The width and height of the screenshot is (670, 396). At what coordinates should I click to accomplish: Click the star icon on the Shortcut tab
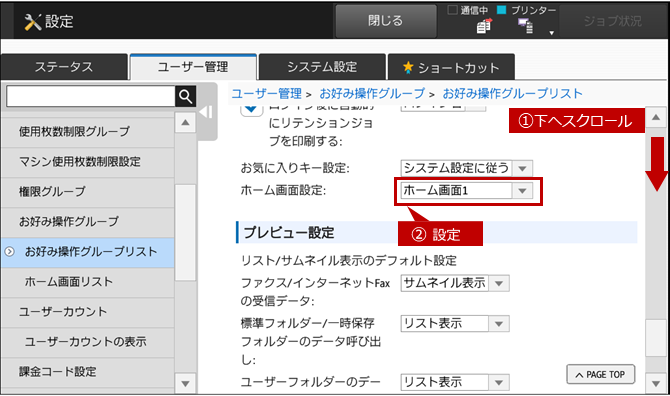click(408, 67)
